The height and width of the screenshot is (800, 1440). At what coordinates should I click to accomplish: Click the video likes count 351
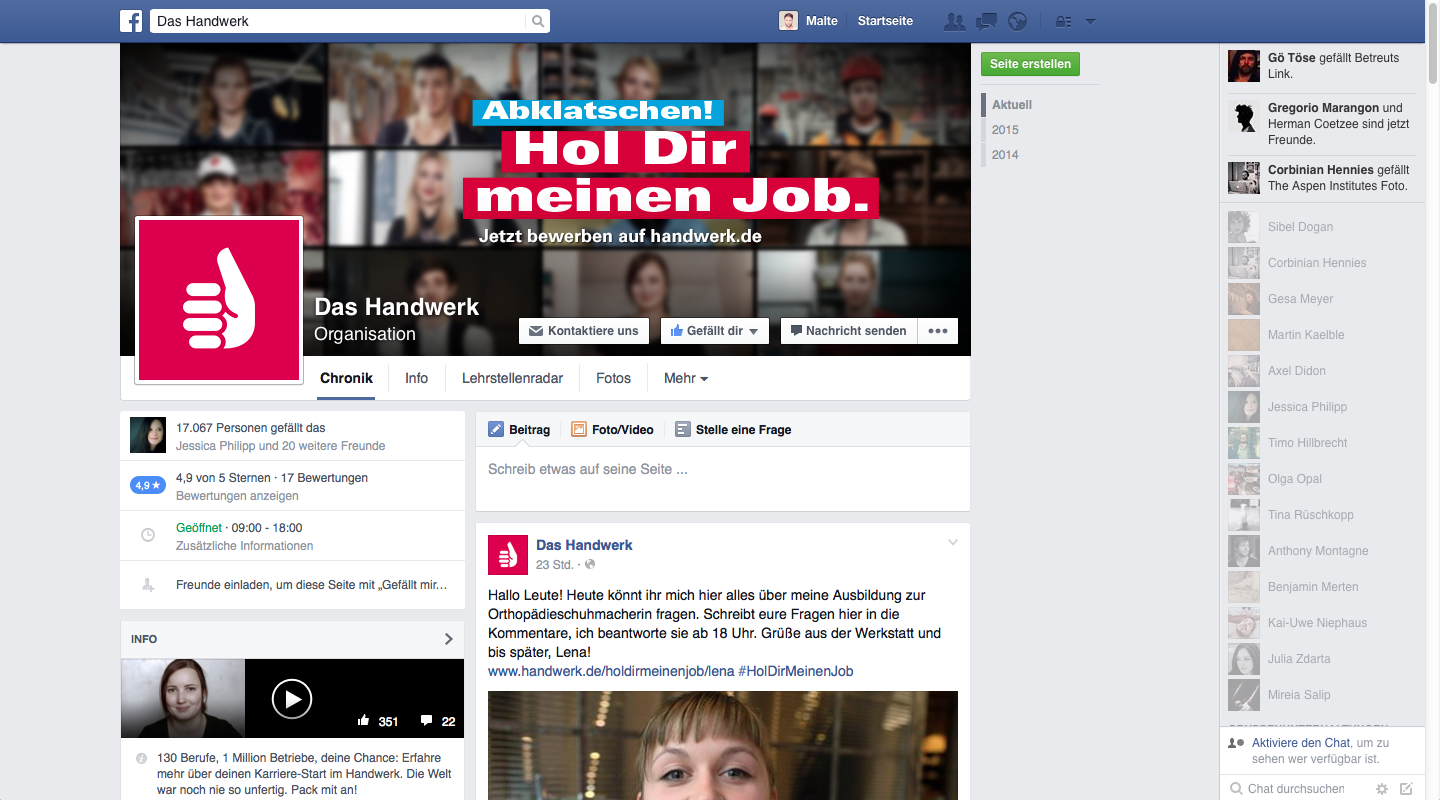click(378, 721)
